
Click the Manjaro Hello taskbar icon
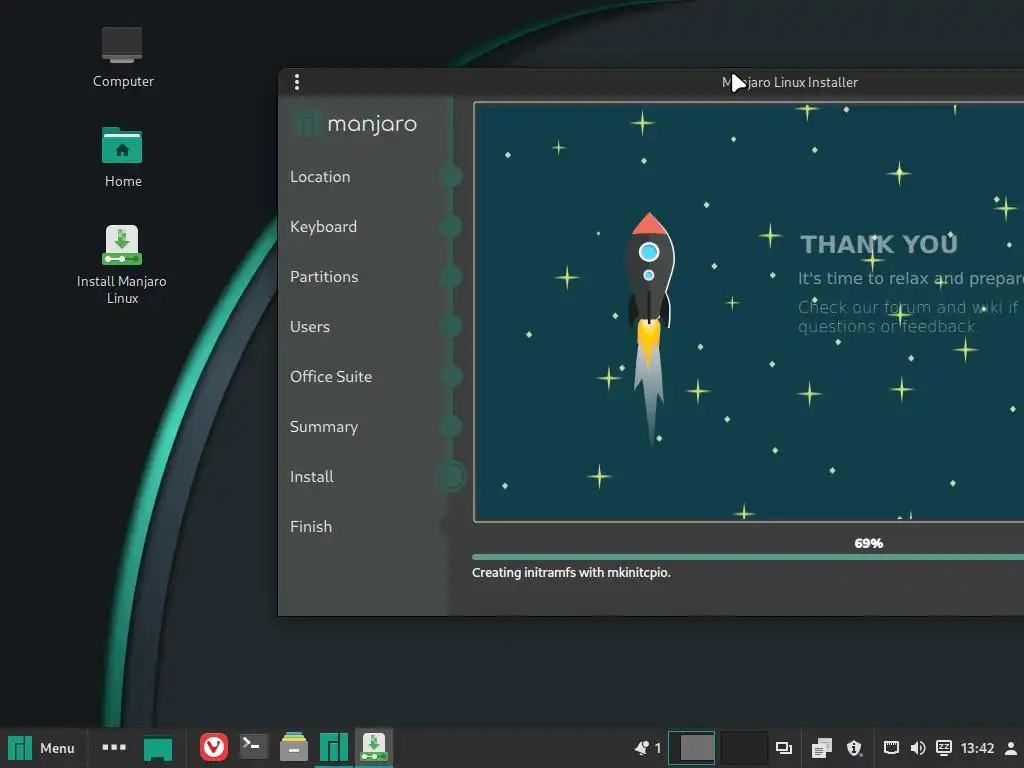[334, 747]
